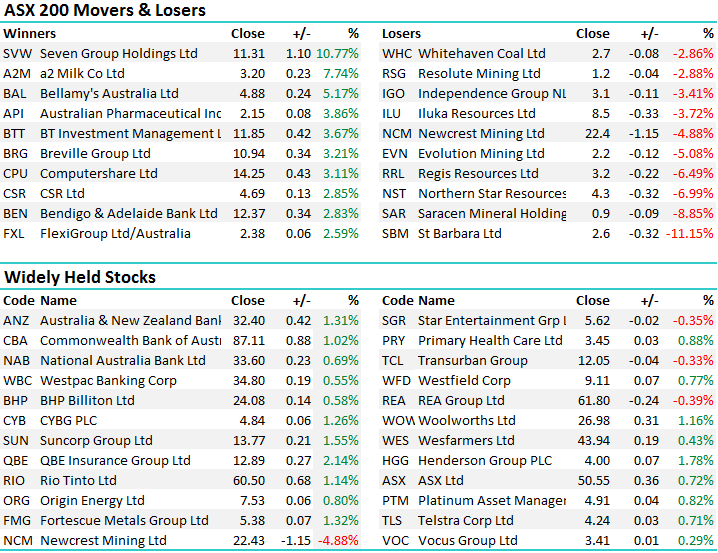The height and width of the screenshot is (553, 718).
Task: Click a2 Milk Co Ltd name
Action: [x=82, y=73]
